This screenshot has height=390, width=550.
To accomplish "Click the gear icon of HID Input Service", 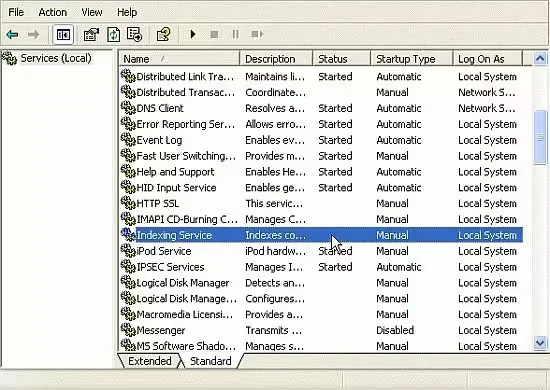I will click(128, 187).
